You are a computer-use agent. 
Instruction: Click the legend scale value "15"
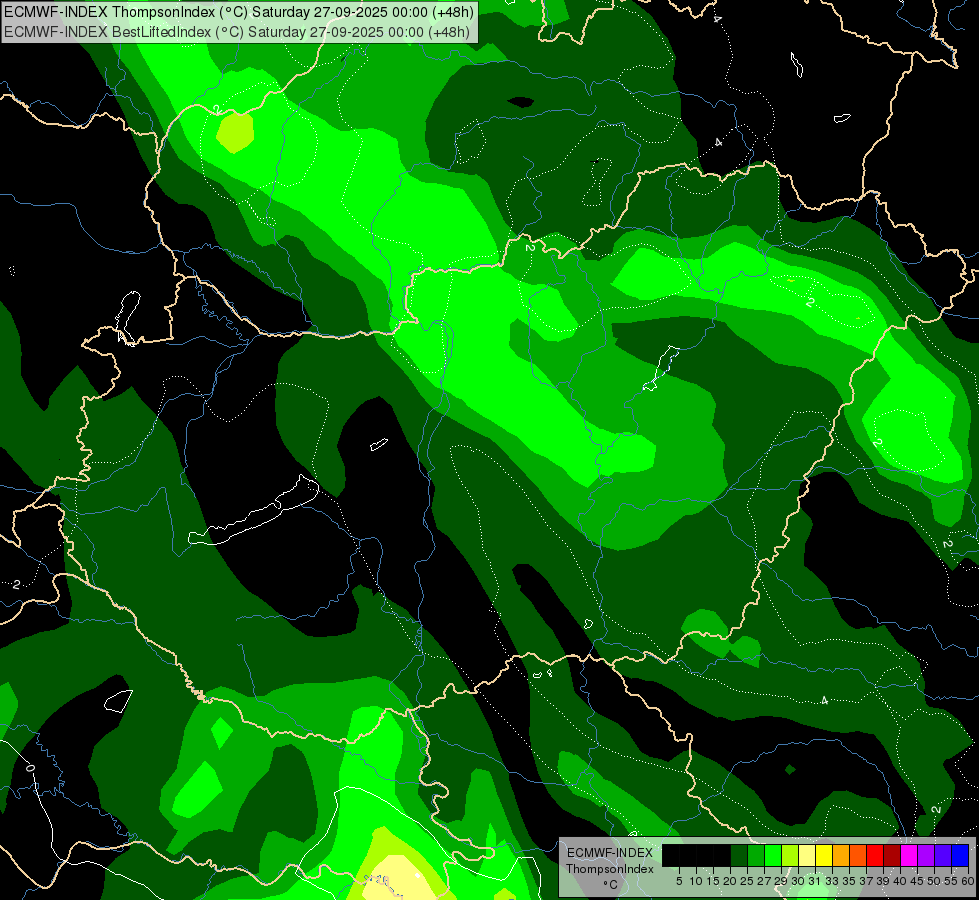(x=713, y=881)
